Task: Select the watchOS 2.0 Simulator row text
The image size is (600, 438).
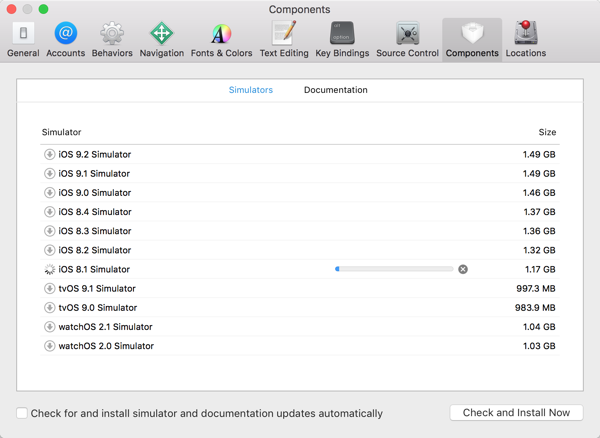Action: point(106,346)
